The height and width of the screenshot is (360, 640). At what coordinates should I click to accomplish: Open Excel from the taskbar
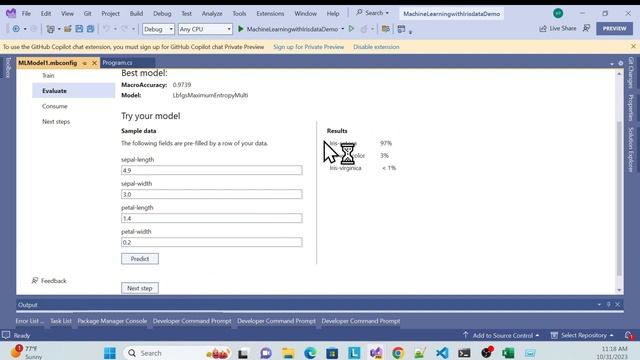point(508,353)
